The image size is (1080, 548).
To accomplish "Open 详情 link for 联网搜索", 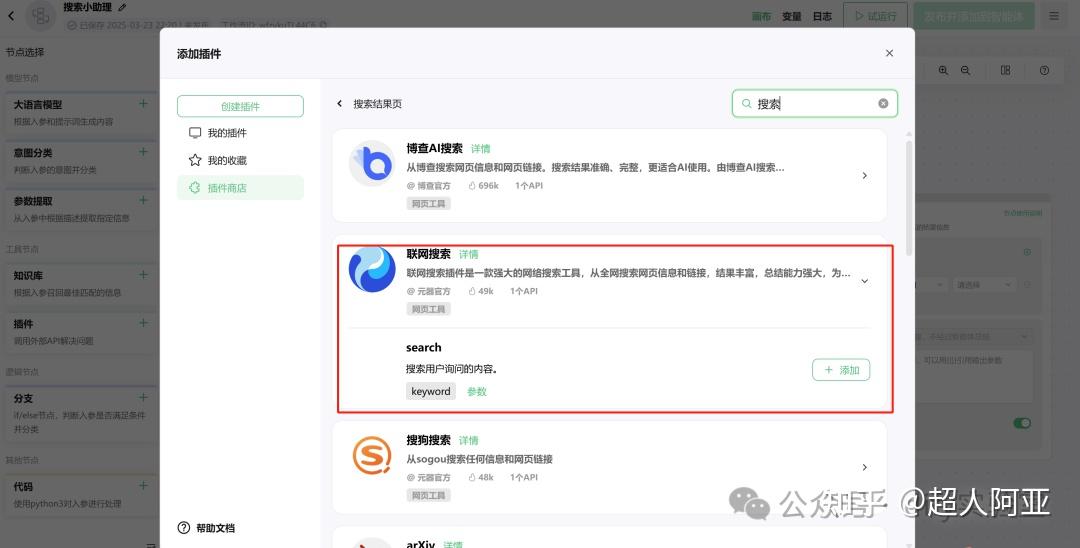I will pyautogui.click(x=468, y=255).
